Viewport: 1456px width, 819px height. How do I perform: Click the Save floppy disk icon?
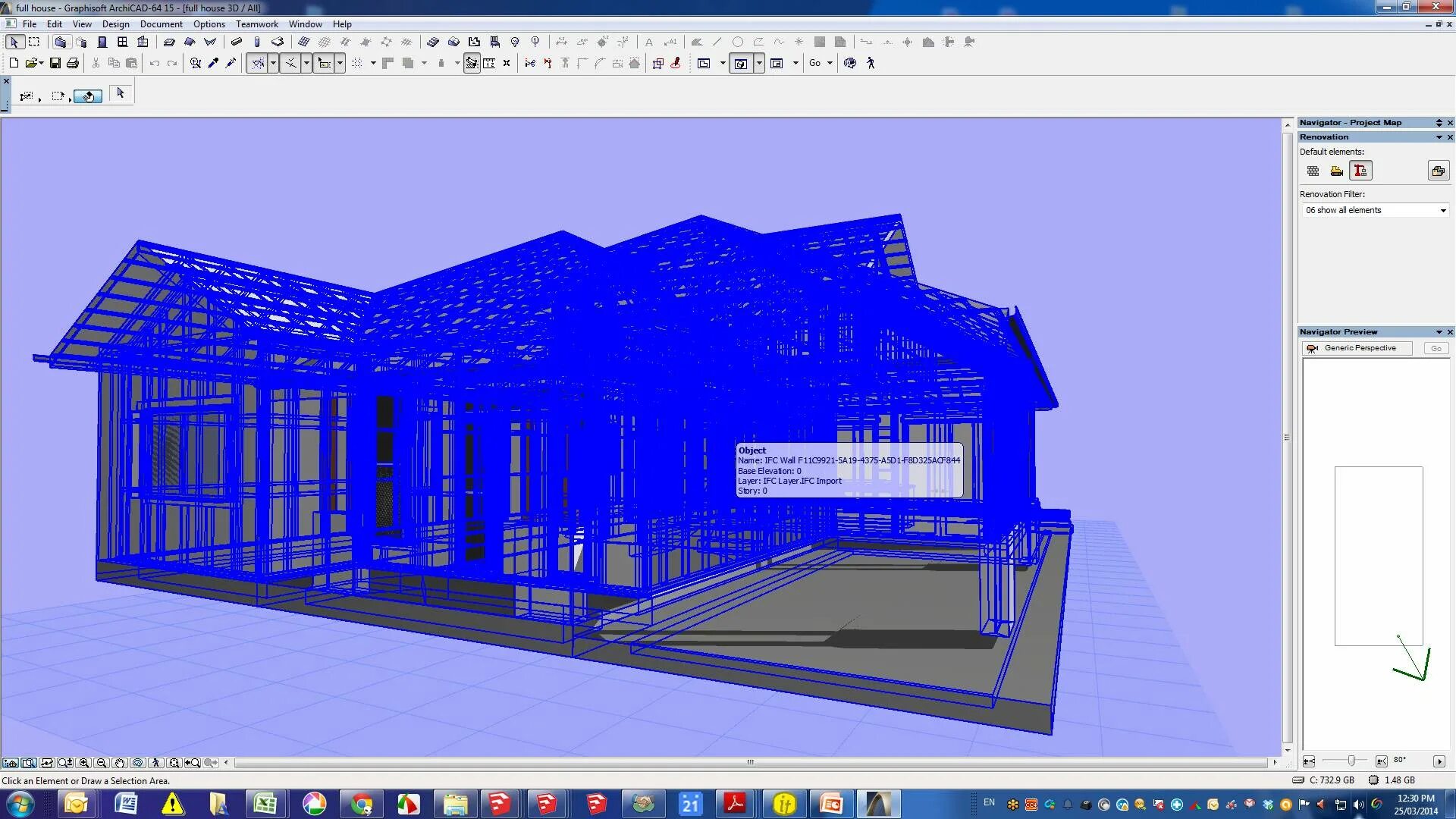click(x=55, y=64)
